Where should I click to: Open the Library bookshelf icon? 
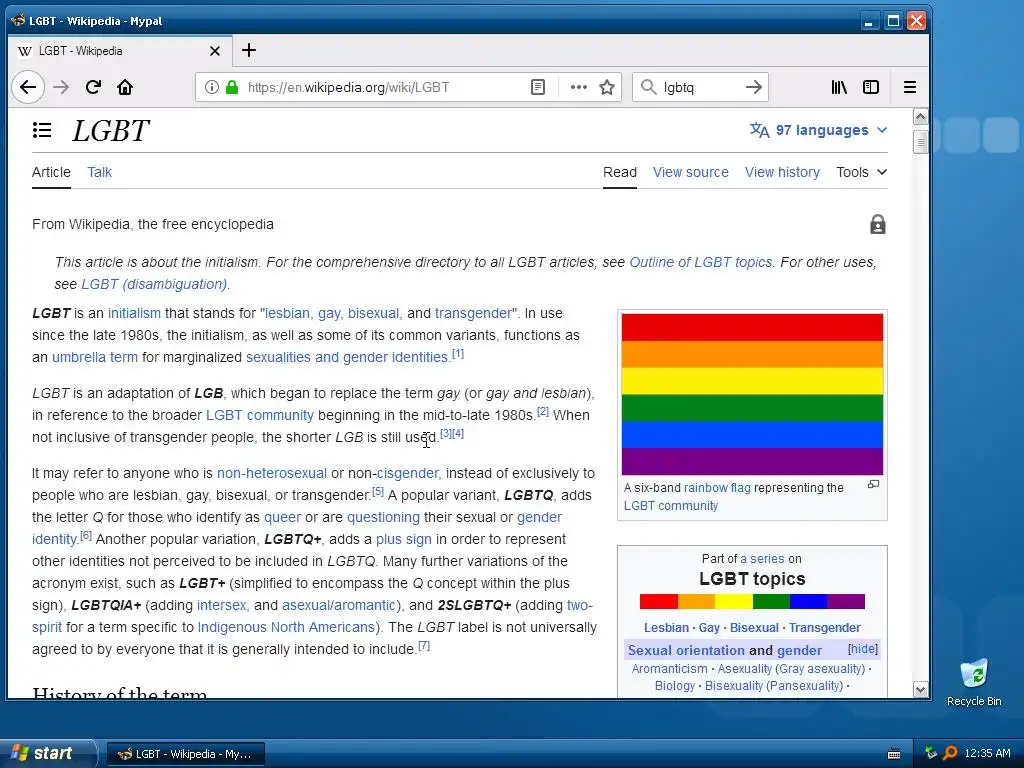[x=839, y=87]
